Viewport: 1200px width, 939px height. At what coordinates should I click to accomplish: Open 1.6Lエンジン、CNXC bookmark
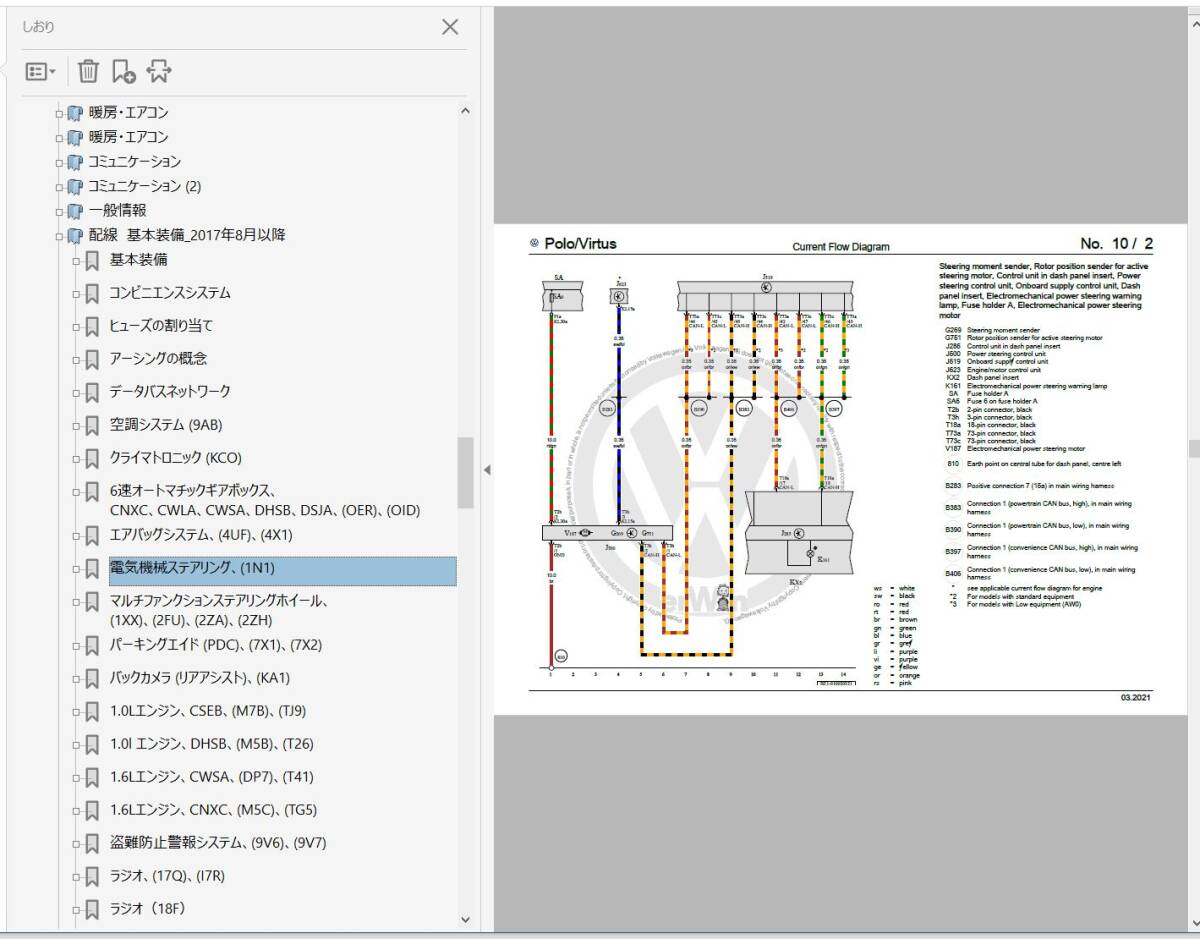tap(213, 810)
